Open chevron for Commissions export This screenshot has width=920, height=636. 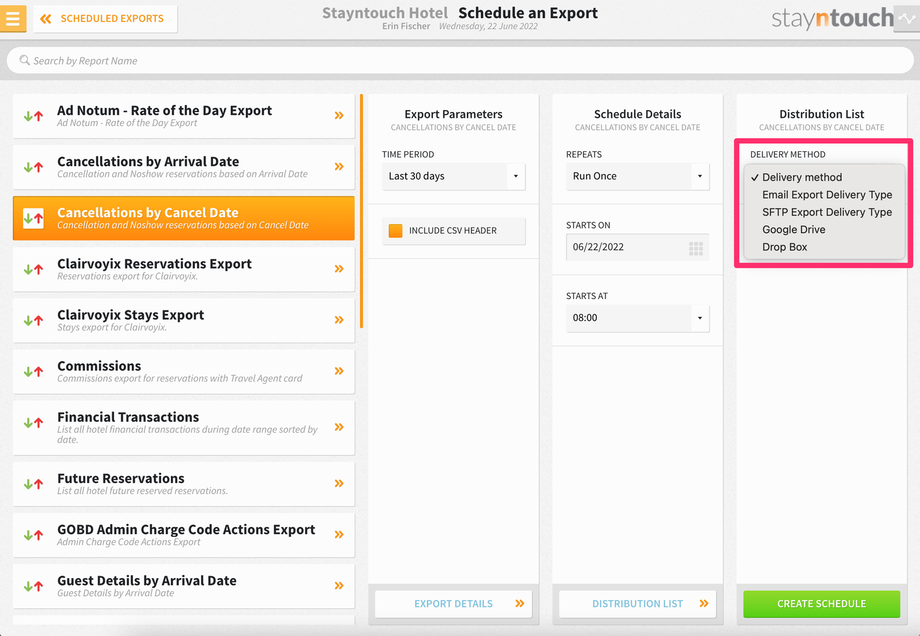tap(339, 371)
